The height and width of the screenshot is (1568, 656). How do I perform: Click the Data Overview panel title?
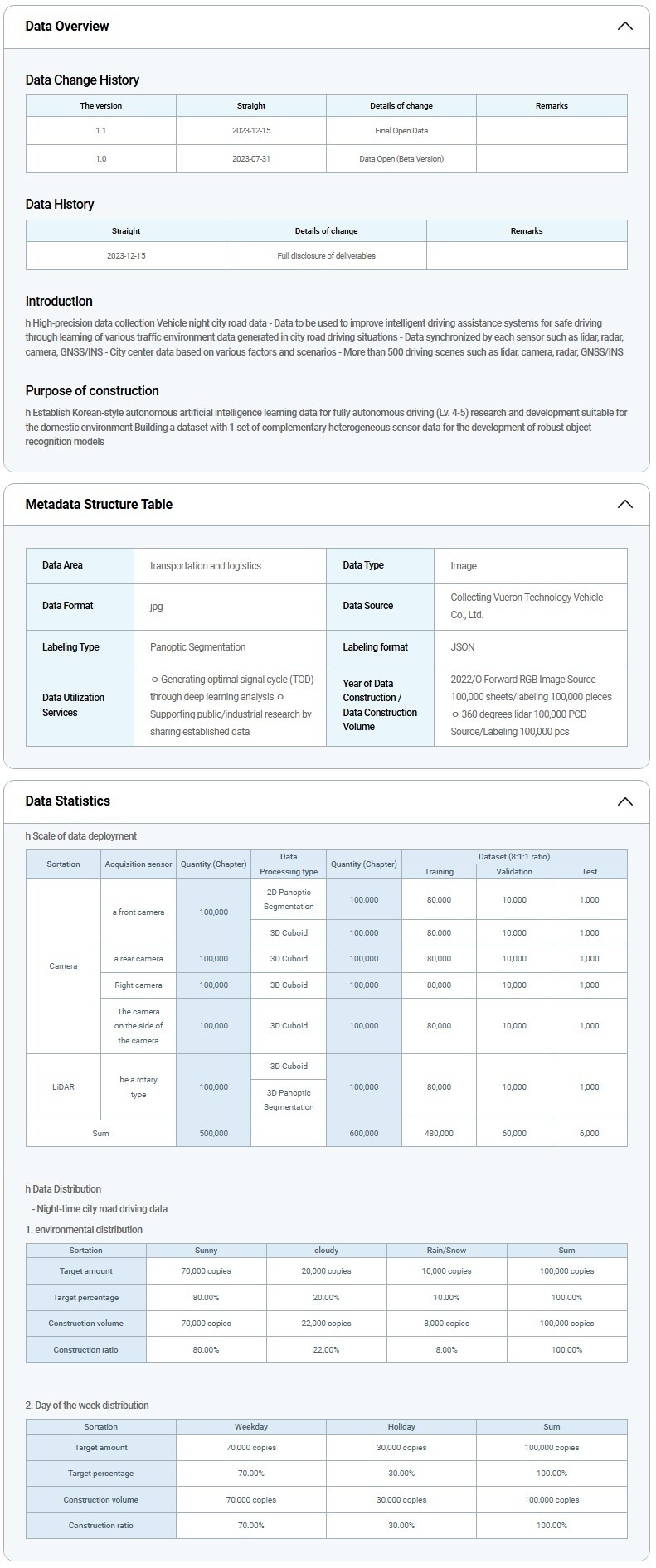tap(67, 26)
